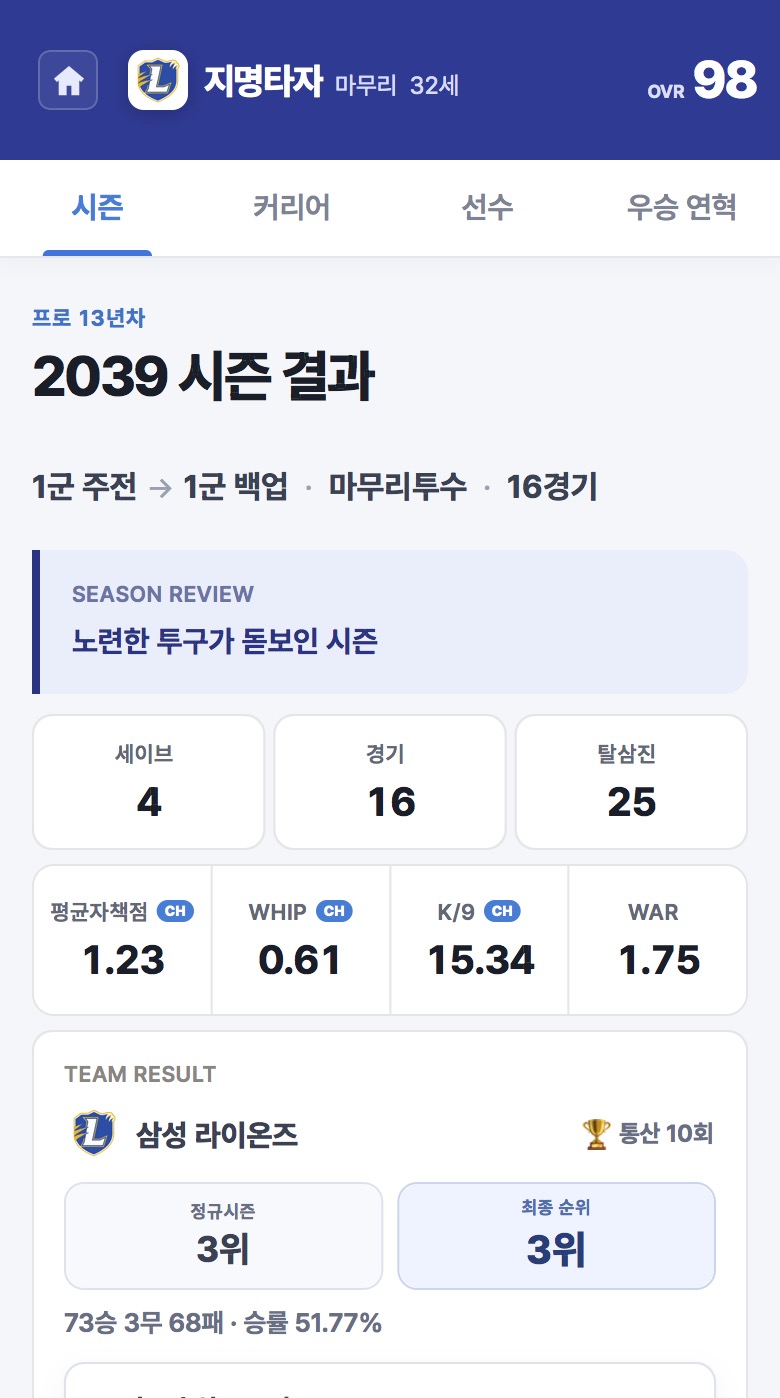This screenshot has width=780, height=1398.
Task: Tap the team logo in the header
Action: (158, 80)
